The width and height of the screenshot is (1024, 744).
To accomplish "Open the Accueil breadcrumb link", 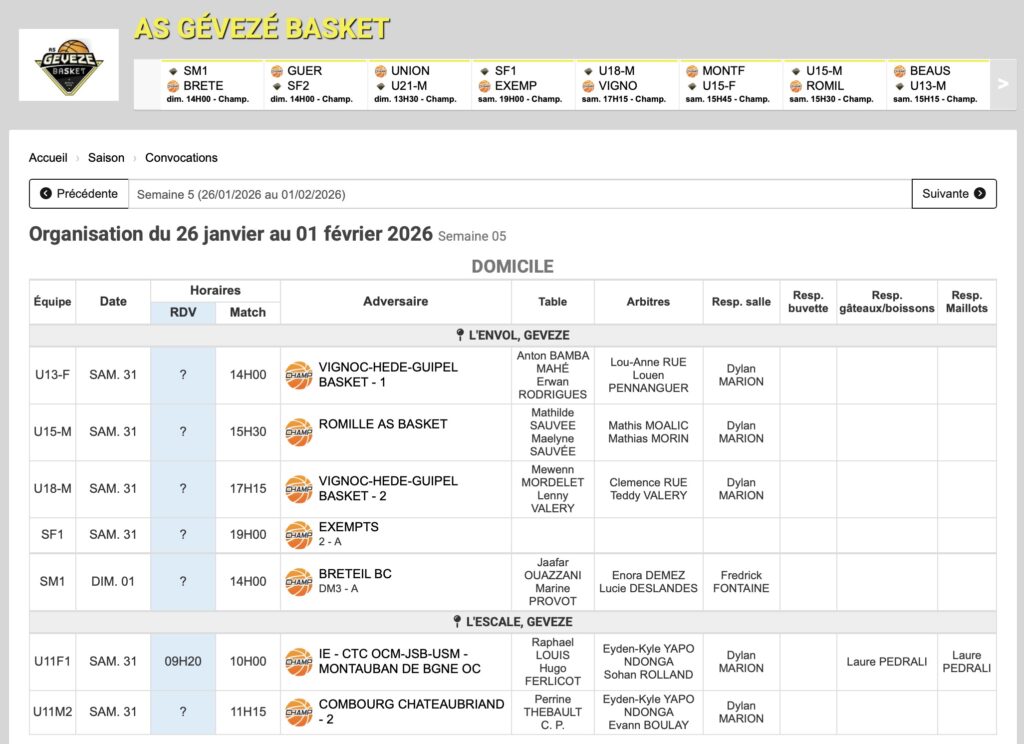I will point(48,158).
